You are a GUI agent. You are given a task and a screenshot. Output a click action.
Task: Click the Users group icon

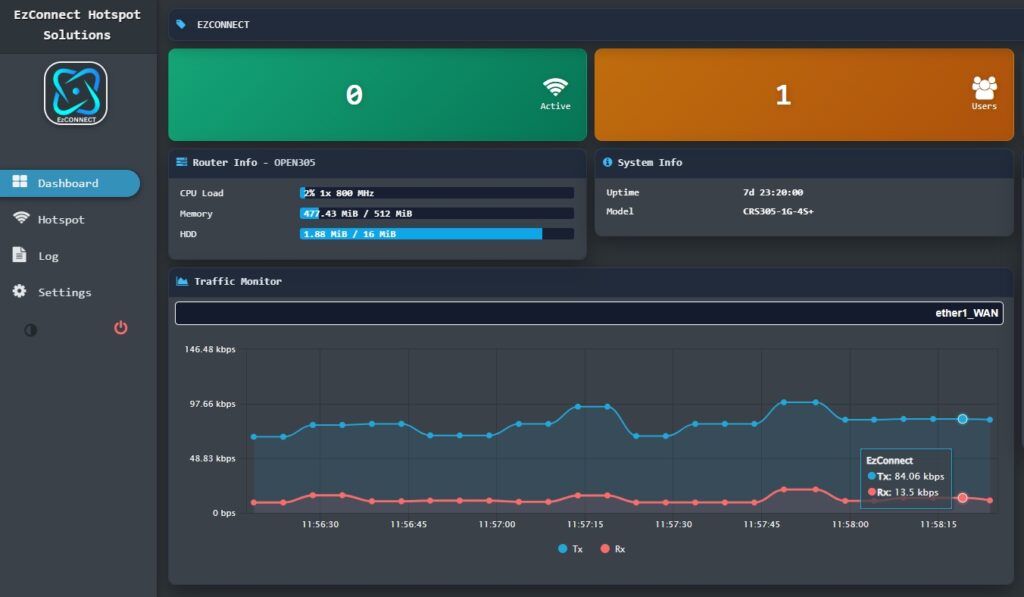(984, 88)
